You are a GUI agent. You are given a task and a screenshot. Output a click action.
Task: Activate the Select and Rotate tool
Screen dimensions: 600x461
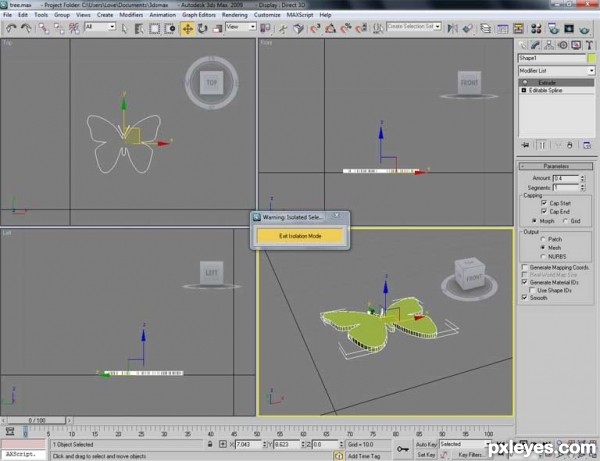point(202,29)
